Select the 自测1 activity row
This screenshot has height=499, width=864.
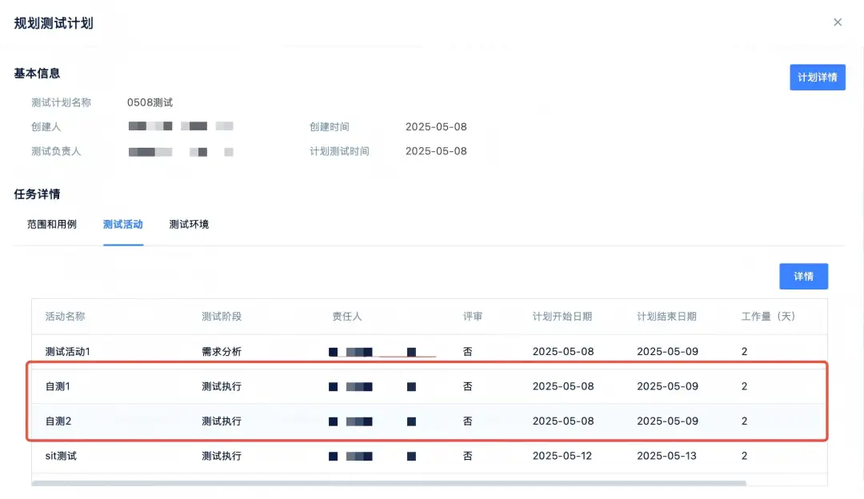click(x=429, y=386)
